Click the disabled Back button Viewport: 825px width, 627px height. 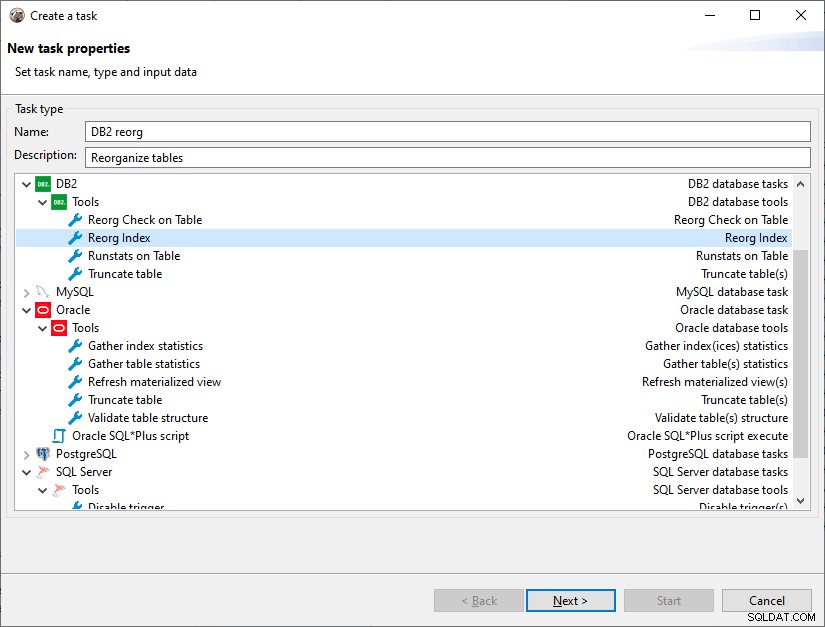pos(479,601)
